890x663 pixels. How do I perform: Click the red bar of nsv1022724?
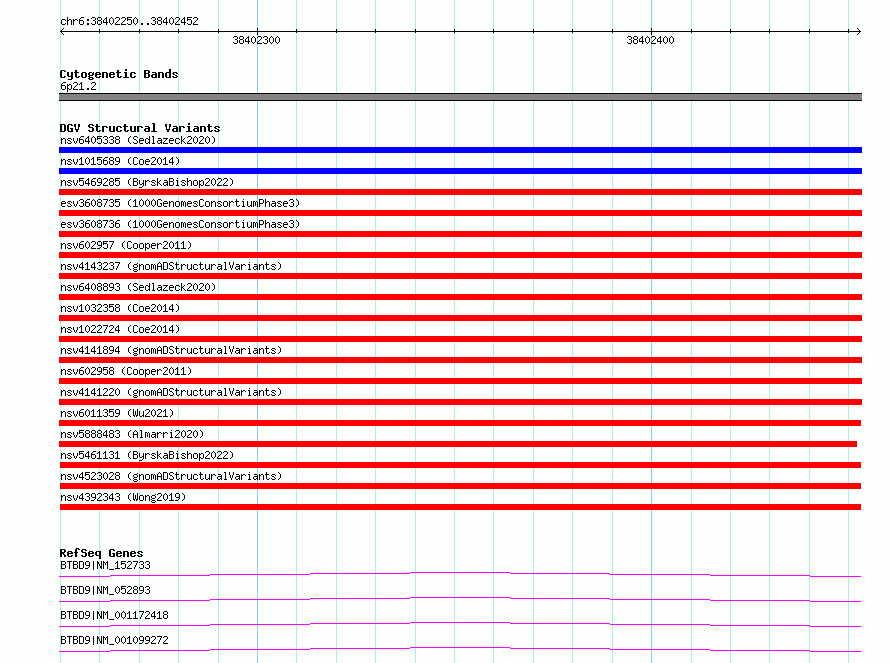tap(460, 339)
